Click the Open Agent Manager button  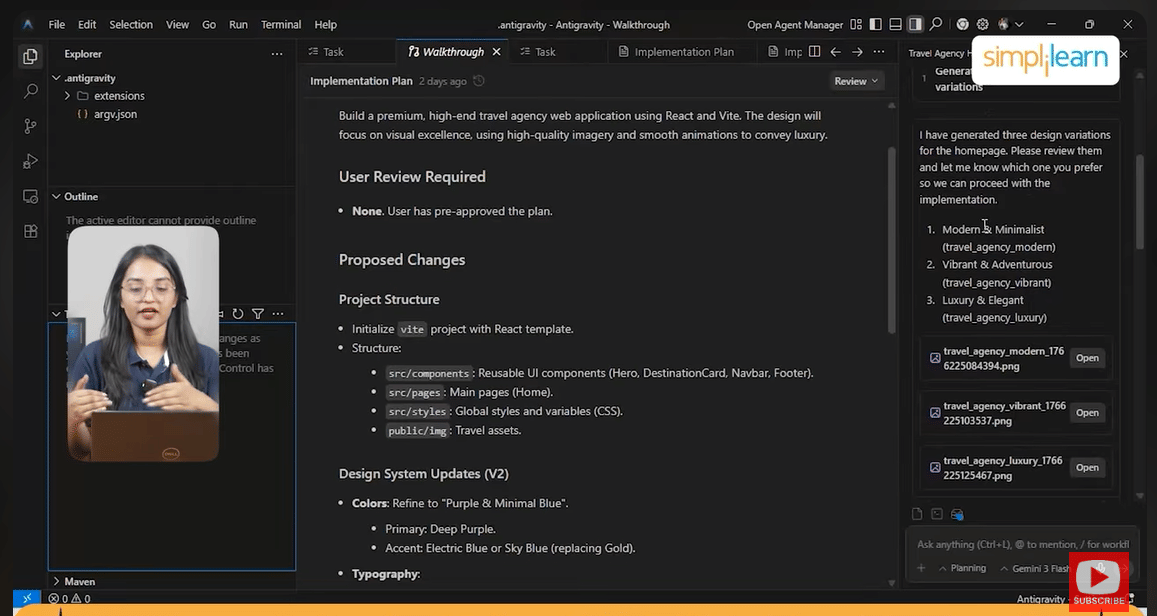point(794,24)
